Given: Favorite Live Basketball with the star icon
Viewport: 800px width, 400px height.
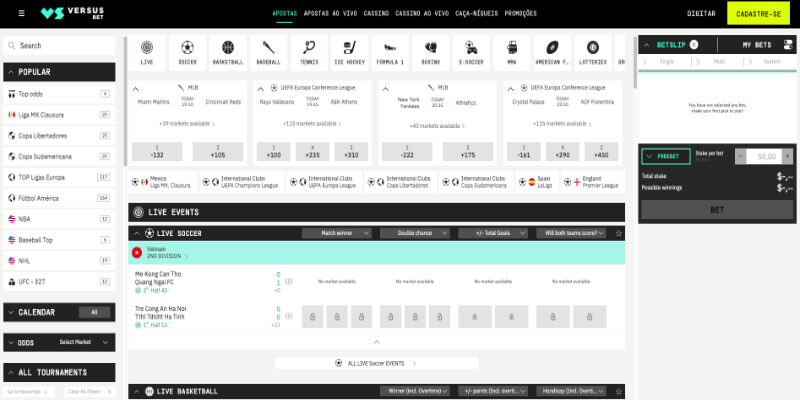Looking at the screenshot, I should 618,391.
